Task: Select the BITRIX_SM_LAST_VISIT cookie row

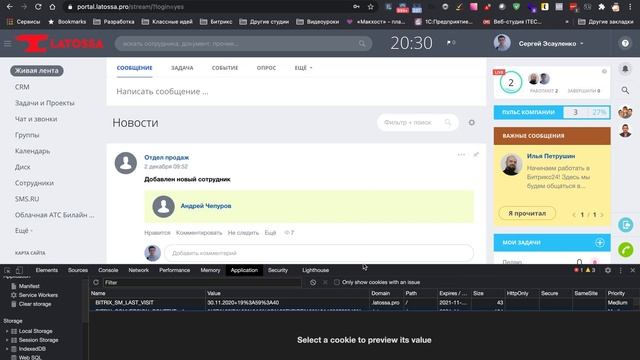Action: (364, 303)
